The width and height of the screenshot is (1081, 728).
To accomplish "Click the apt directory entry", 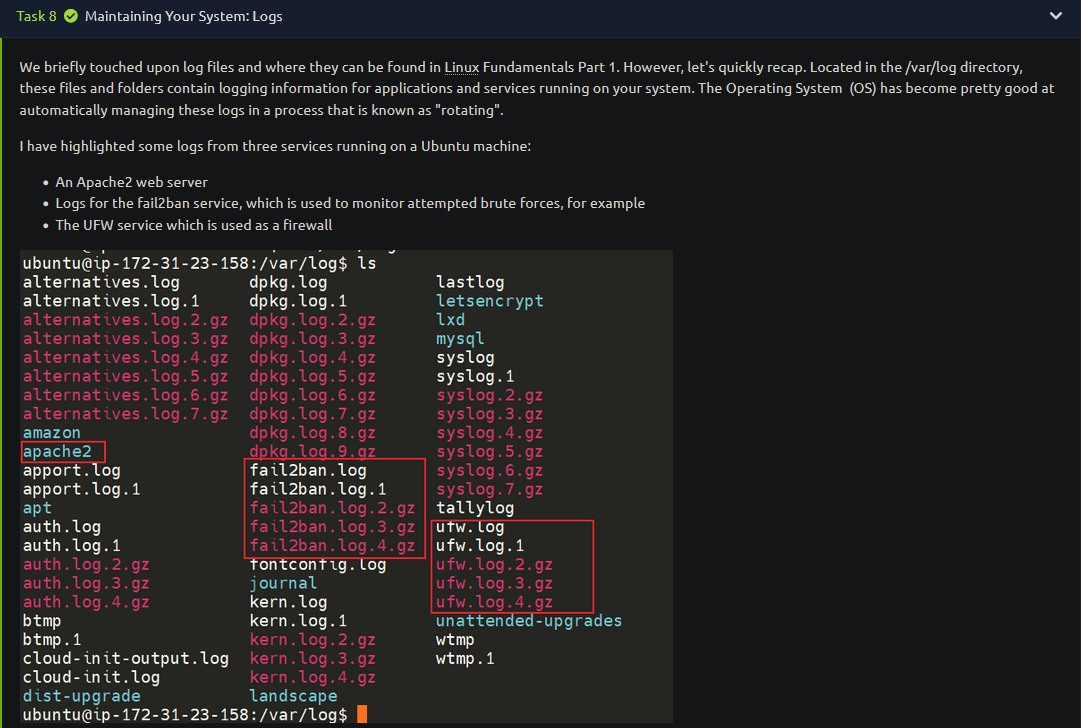I will click(37, 508).
